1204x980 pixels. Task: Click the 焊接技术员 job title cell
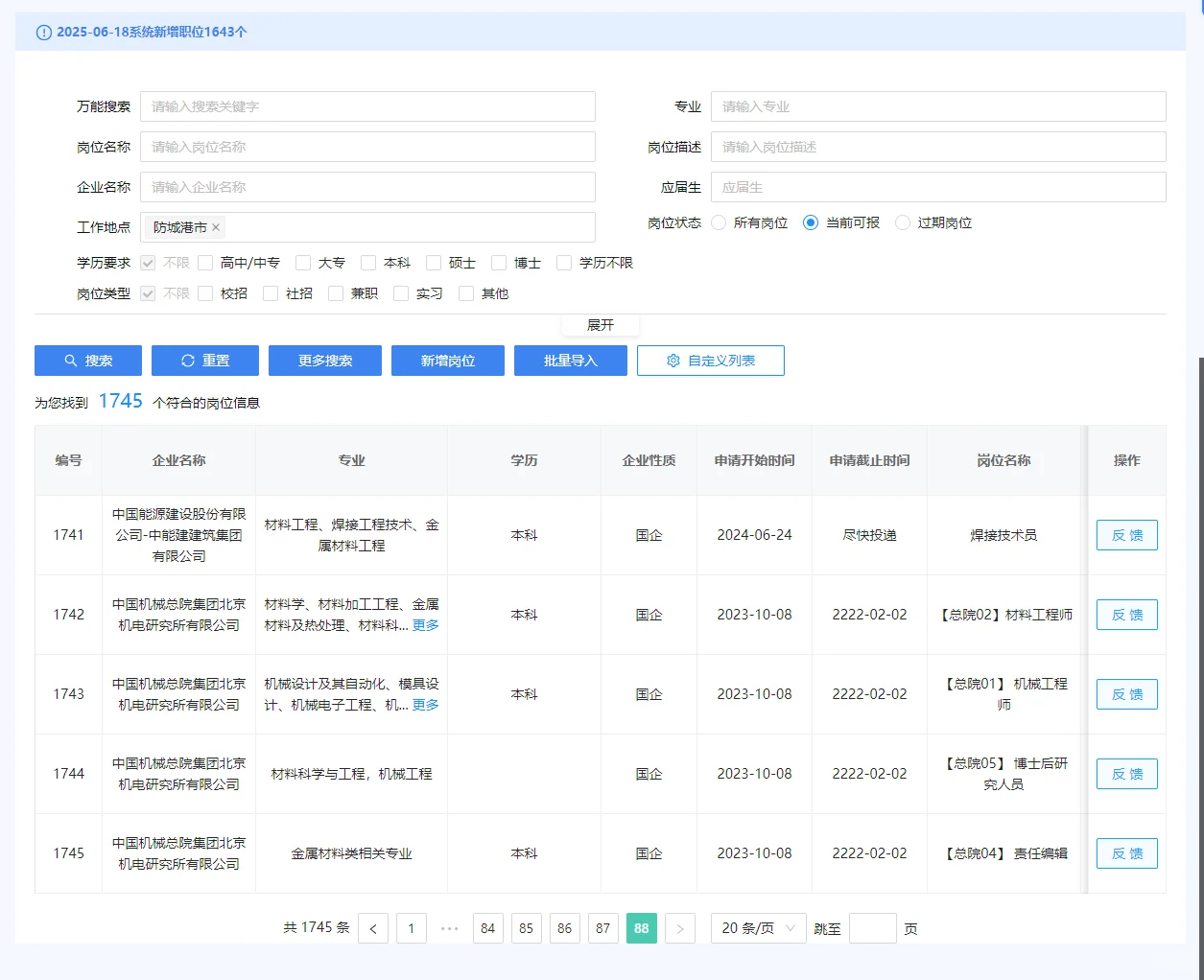pos(1004,535)
